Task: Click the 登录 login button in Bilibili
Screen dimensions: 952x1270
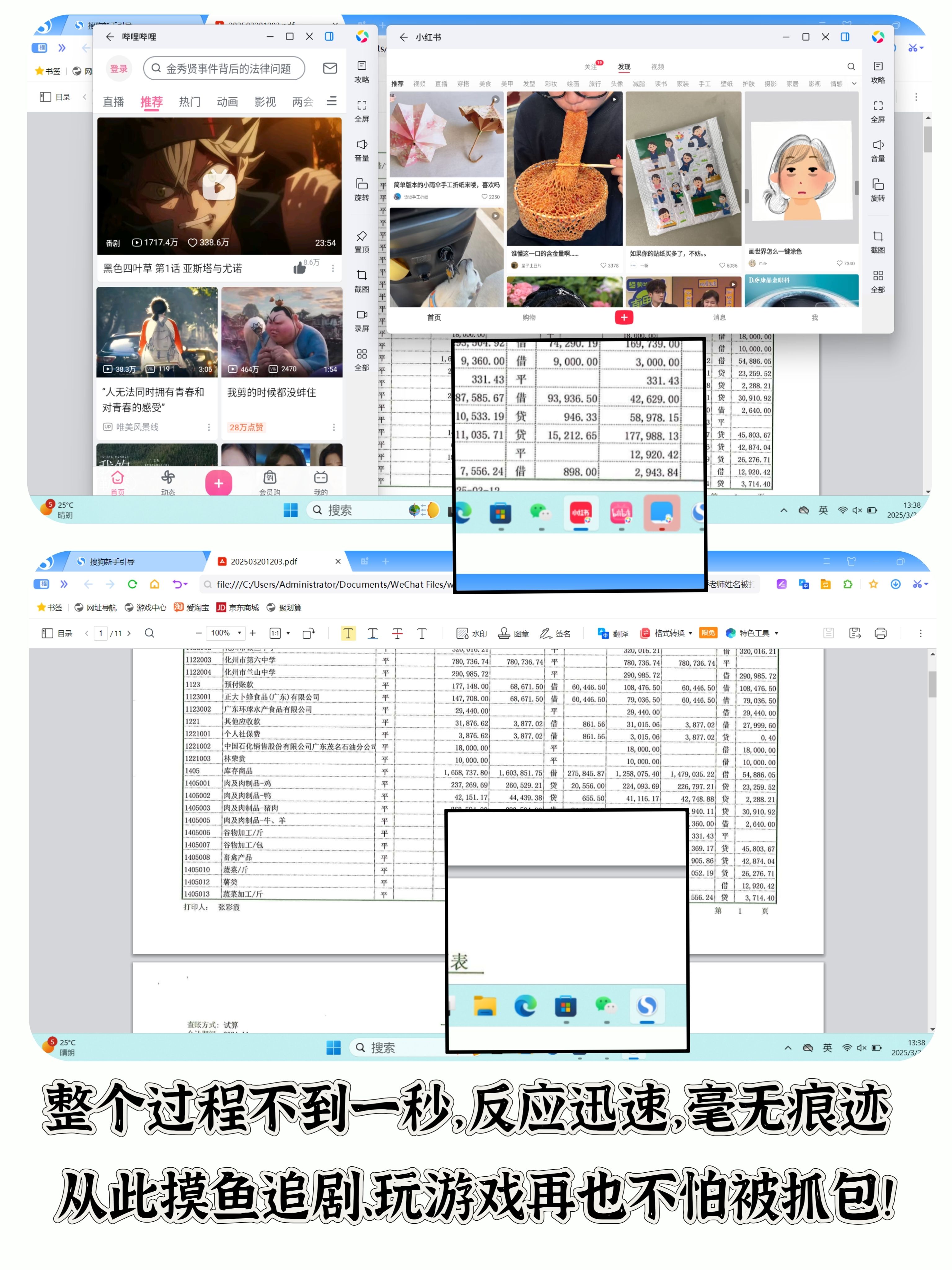Action: click(x=119, y=68)
